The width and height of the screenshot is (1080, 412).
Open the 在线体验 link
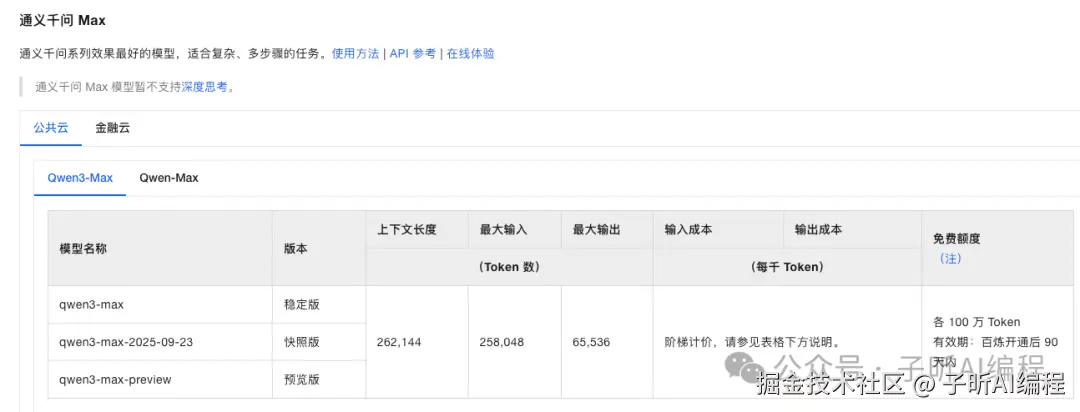[470, 53]
